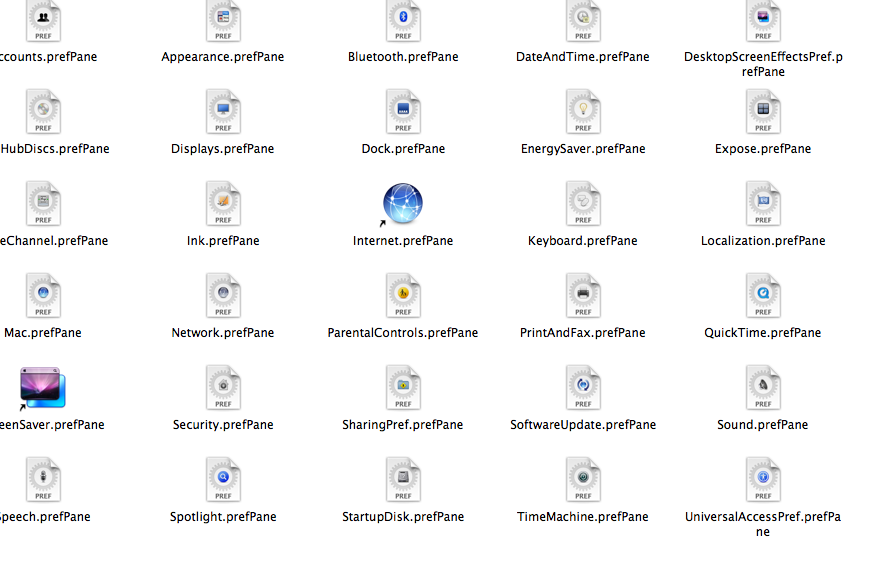Select the "Internet.prefPane" file name
This screenshot has height=570, width=874.
click(x=403, y=241)
